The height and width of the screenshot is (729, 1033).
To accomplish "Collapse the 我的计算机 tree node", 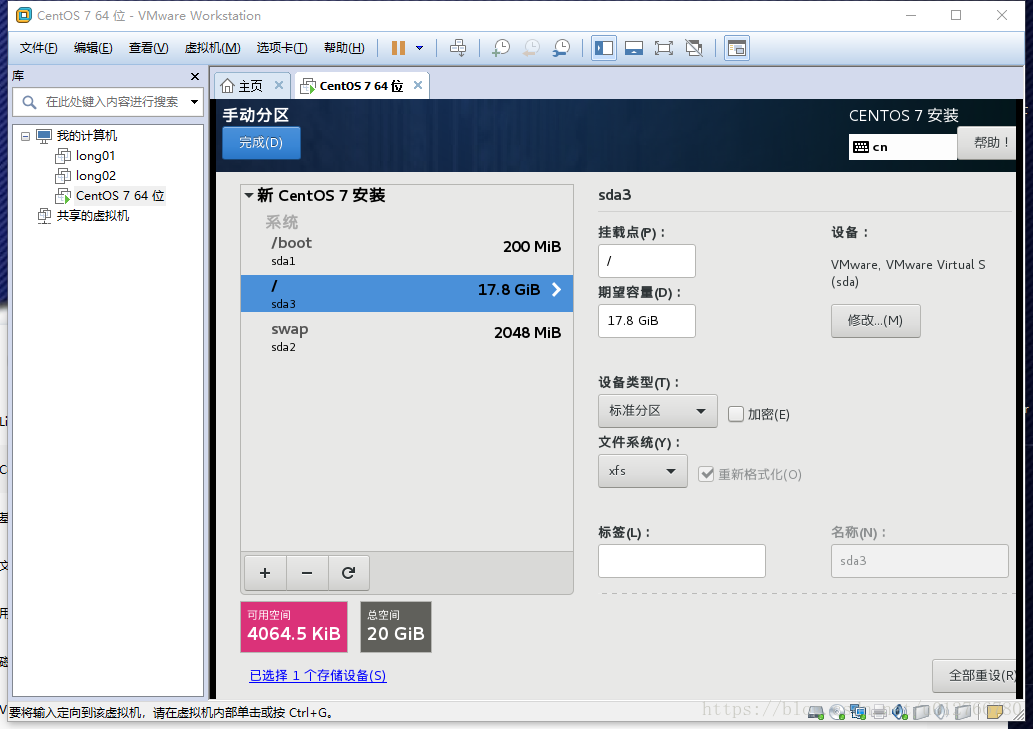I will pyautogui.click(x=25, y=136).
